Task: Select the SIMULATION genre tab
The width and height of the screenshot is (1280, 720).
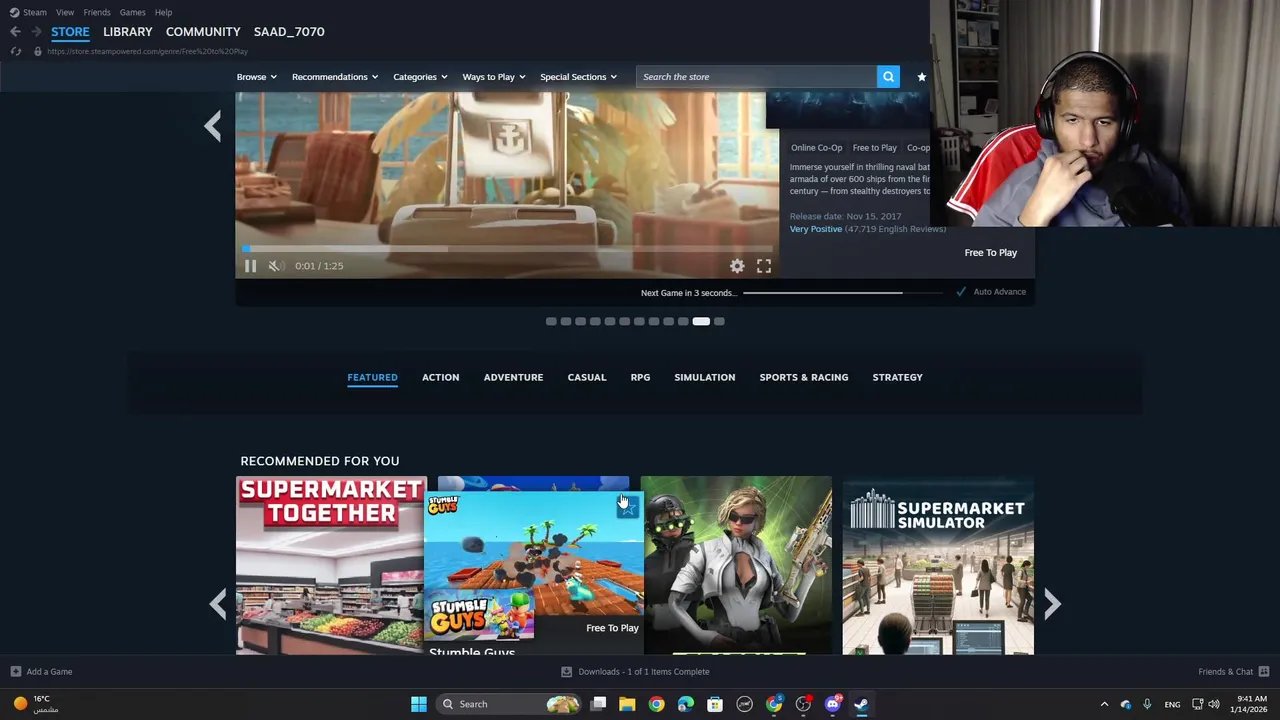Action: coord(705,377)
